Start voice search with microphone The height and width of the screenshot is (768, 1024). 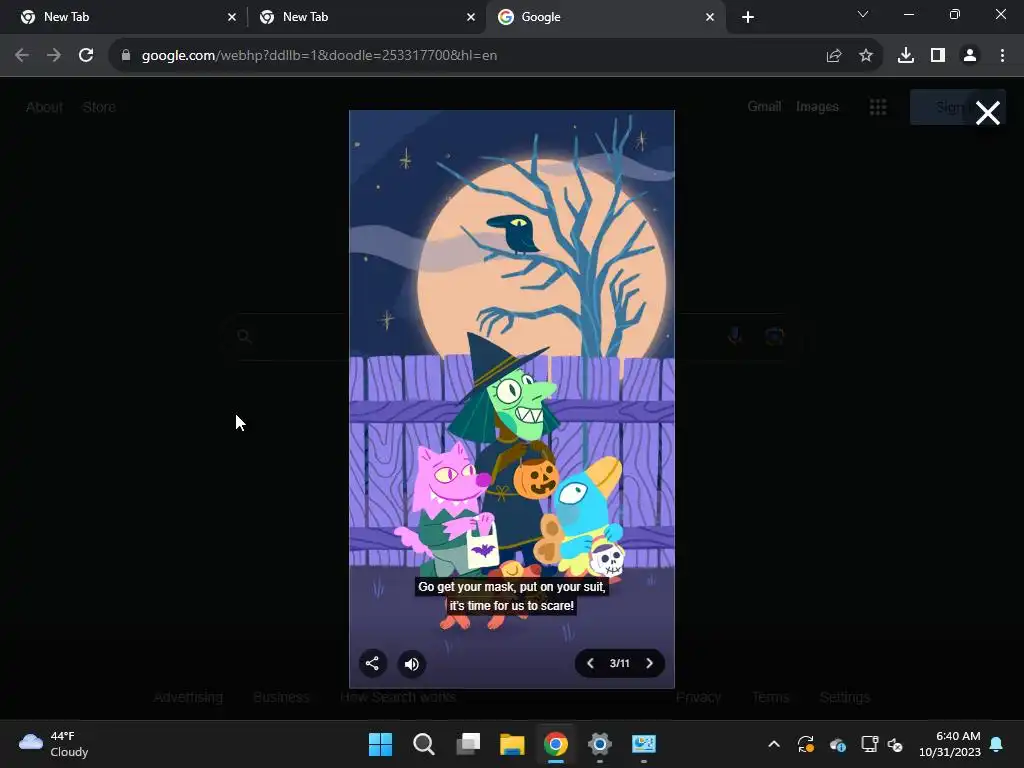(735, 336)
